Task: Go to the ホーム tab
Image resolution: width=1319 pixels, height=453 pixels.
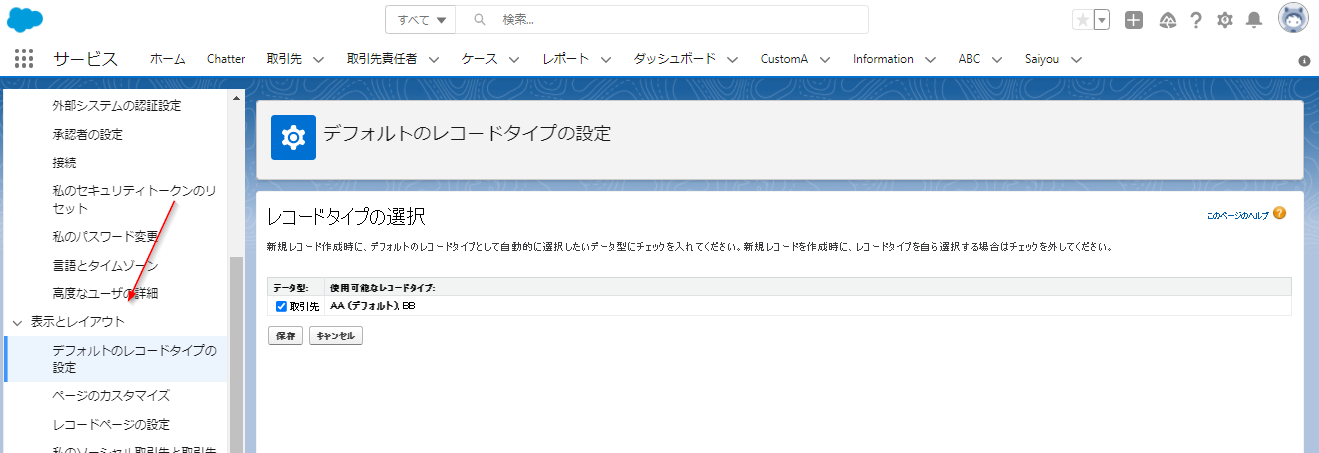Action: coord(167,59)
